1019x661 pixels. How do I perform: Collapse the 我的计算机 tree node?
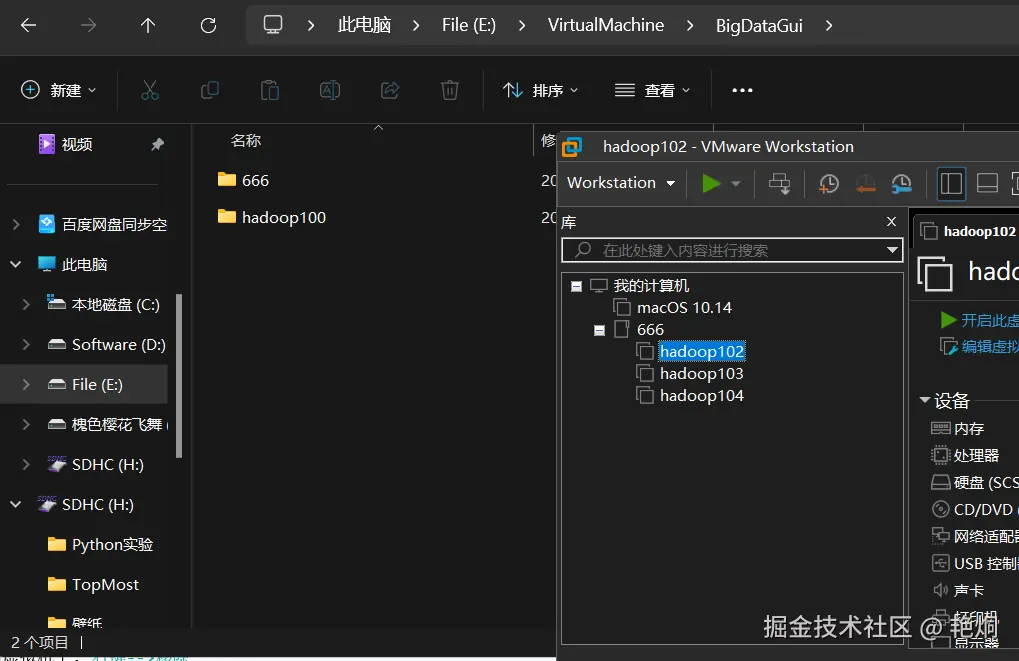click(576, 286)
